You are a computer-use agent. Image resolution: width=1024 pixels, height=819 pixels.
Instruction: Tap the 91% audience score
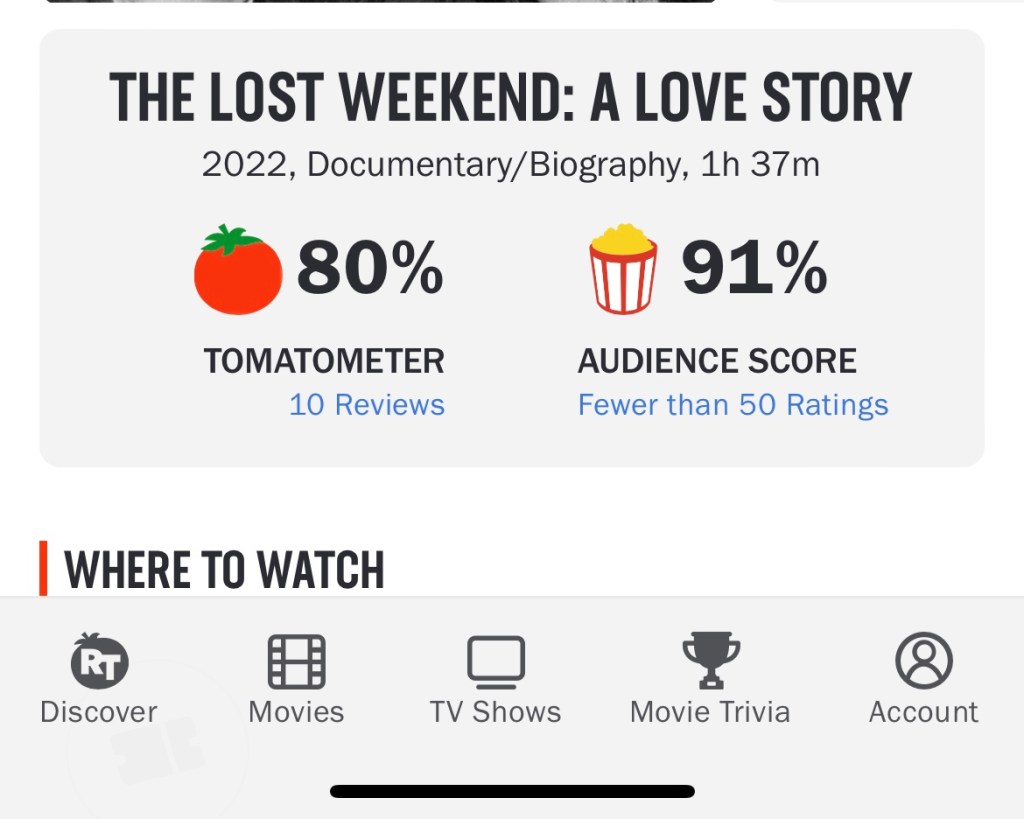(x=754, y=268)
